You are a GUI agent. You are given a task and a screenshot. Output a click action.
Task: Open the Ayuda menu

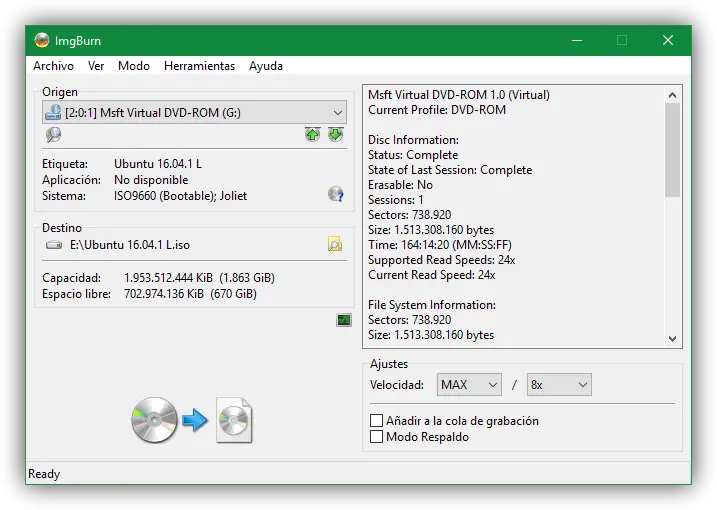pos(266,66)
